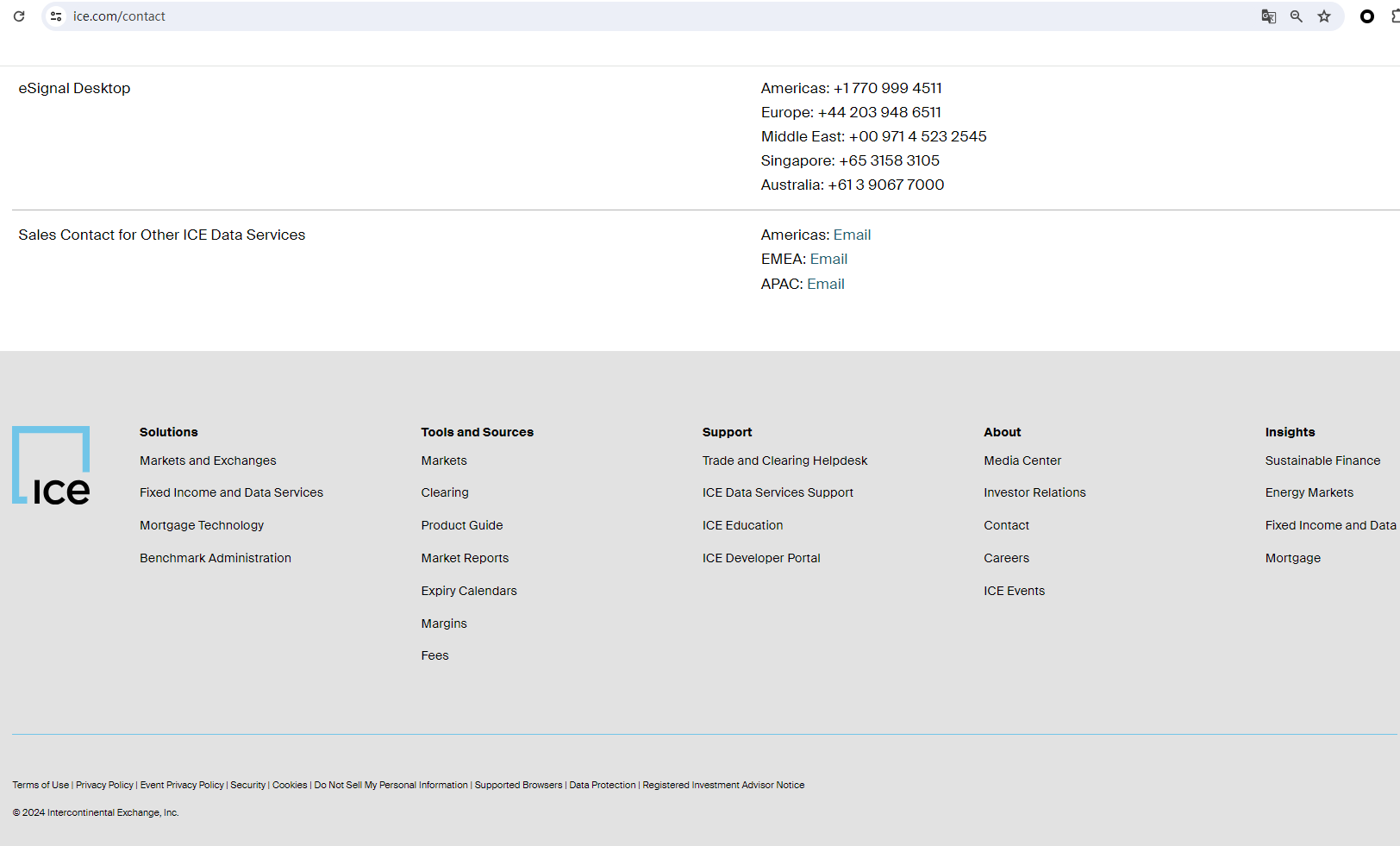
Task: Open the zoom magnifier icon
Action: tap(1296, 16)
